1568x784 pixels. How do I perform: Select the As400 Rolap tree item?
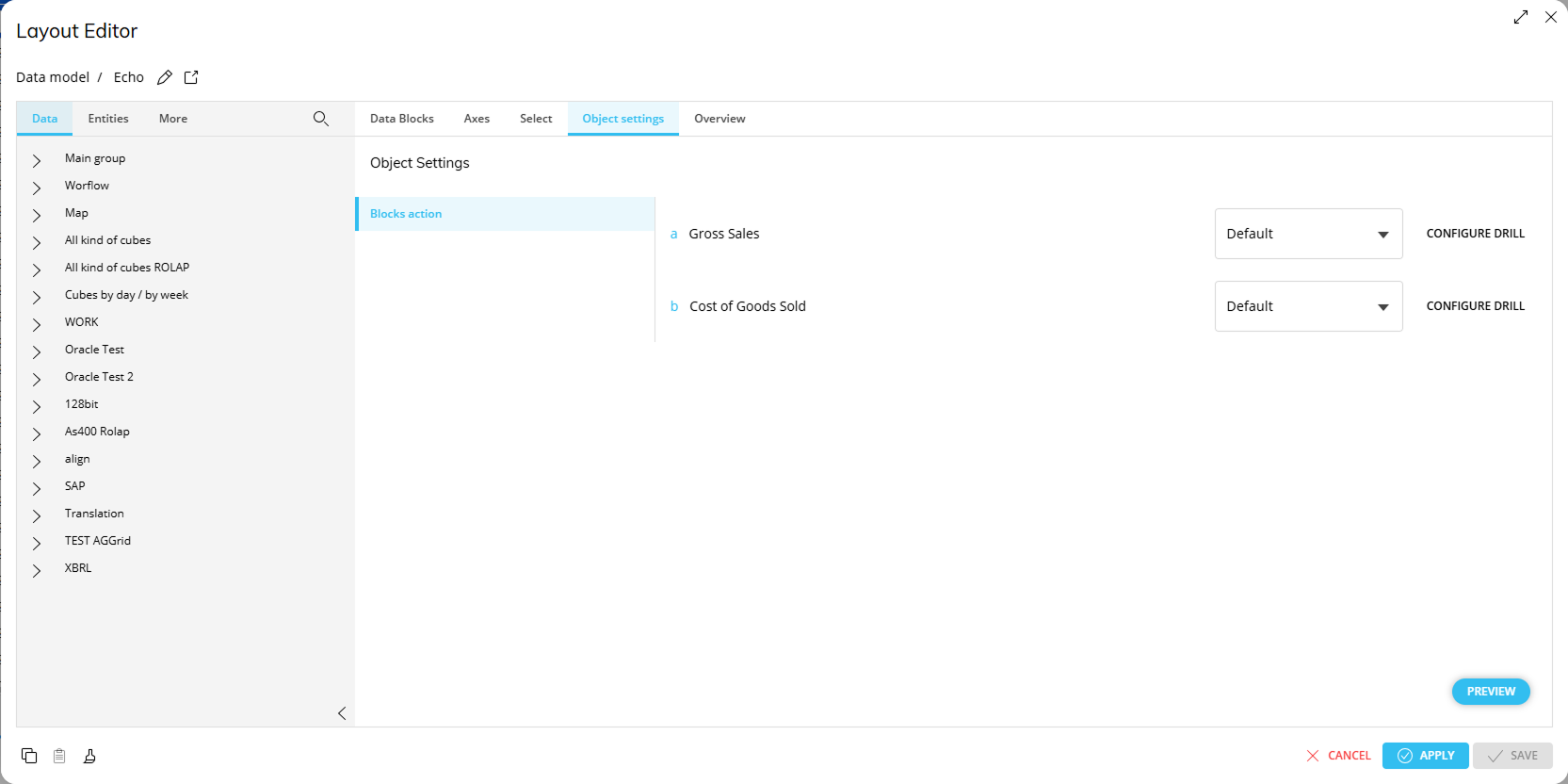click(97, 432)
